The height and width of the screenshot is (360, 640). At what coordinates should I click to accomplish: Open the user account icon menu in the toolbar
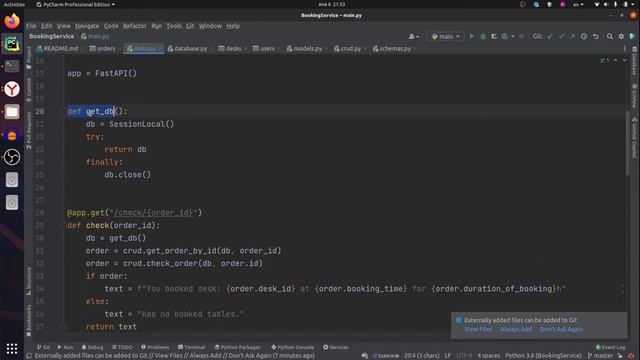(413, 36)
